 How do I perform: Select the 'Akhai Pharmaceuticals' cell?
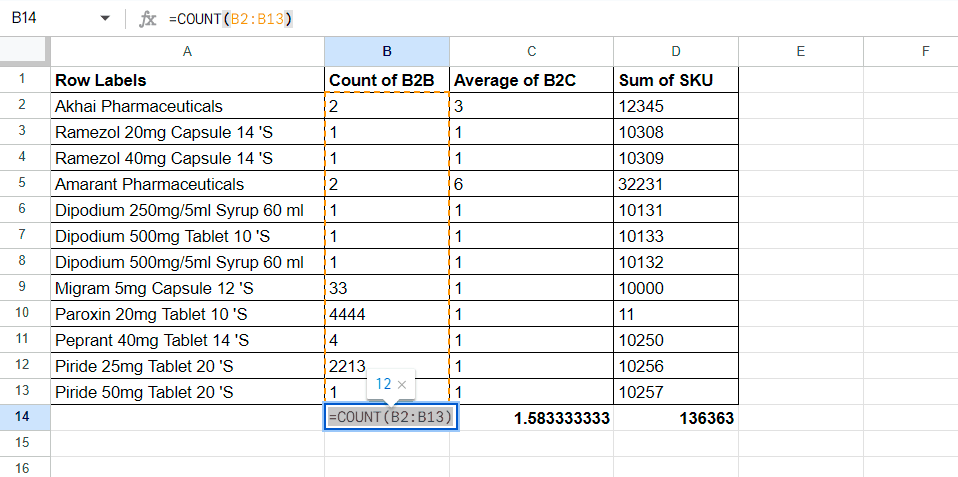pyautogui.click(x=188, y=106)
